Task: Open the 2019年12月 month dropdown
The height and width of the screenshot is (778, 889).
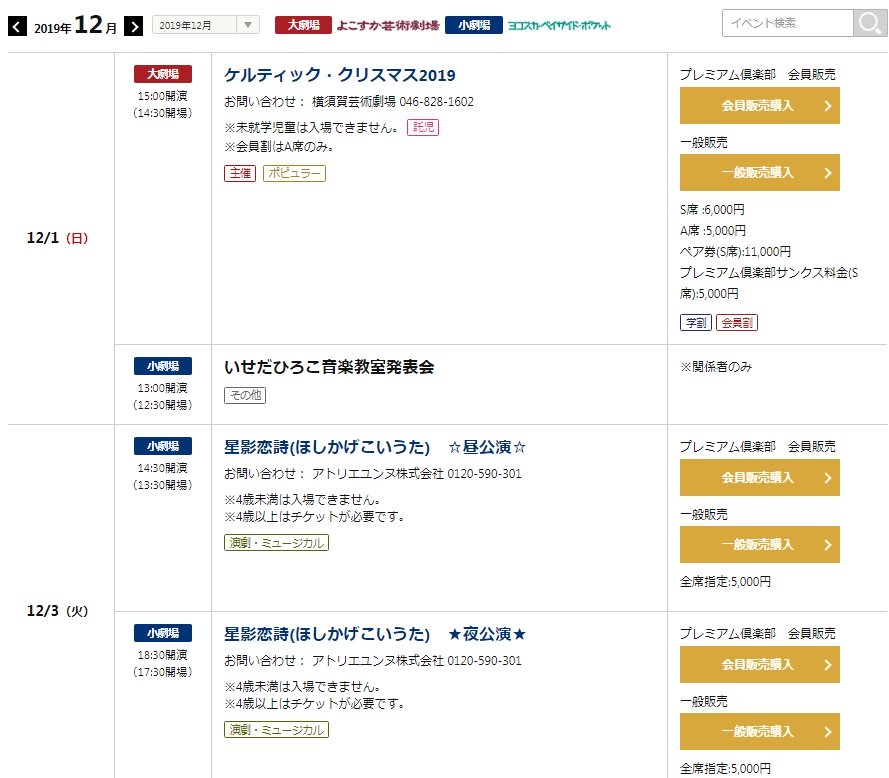Action: click(206, 25)
